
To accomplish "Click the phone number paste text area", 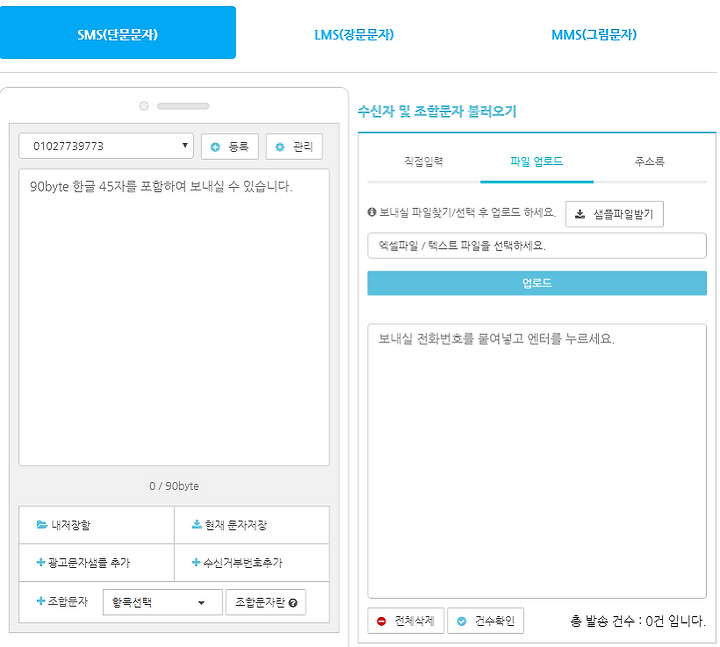I will (x=537, y=461).
